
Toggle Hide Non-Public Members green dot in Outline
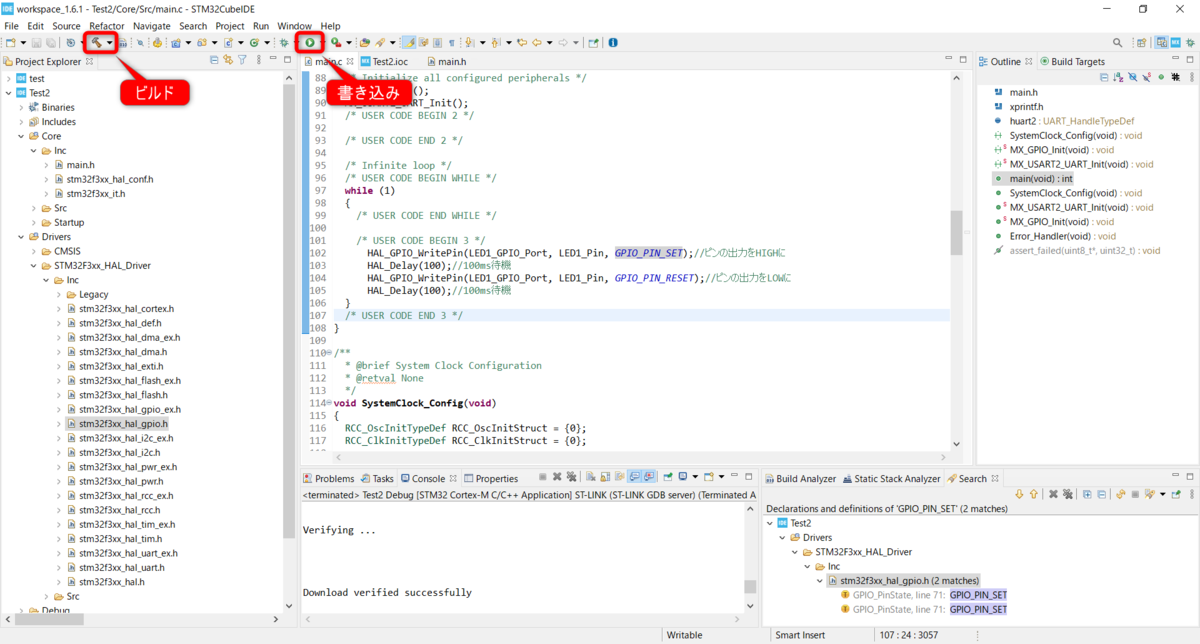(x=1161, y=77)
